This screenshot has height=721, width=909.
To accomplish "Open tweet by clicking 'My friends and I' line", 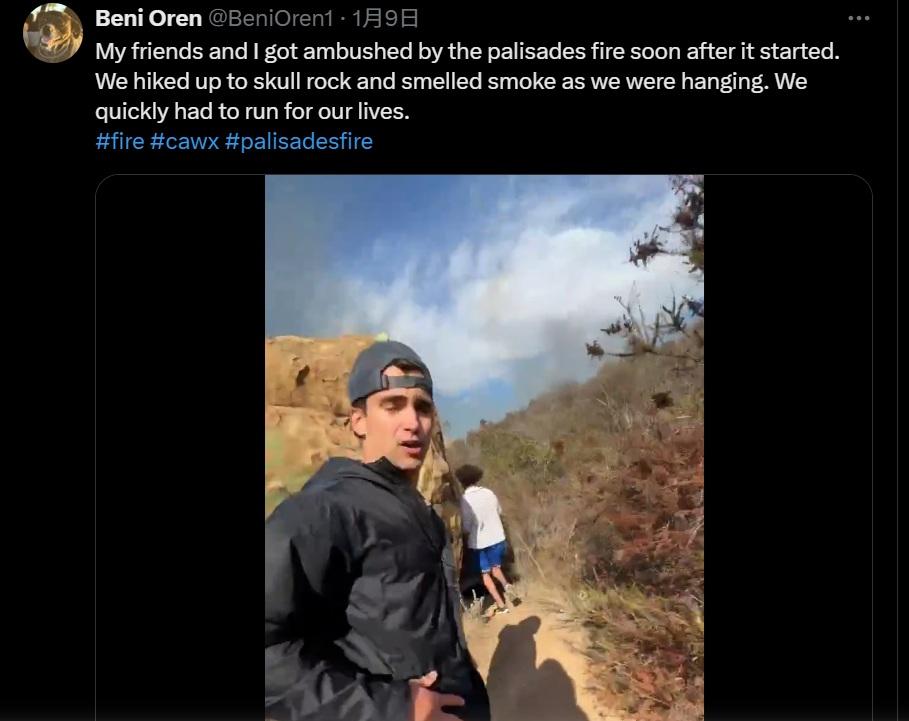I will click(x=467, y=51).
